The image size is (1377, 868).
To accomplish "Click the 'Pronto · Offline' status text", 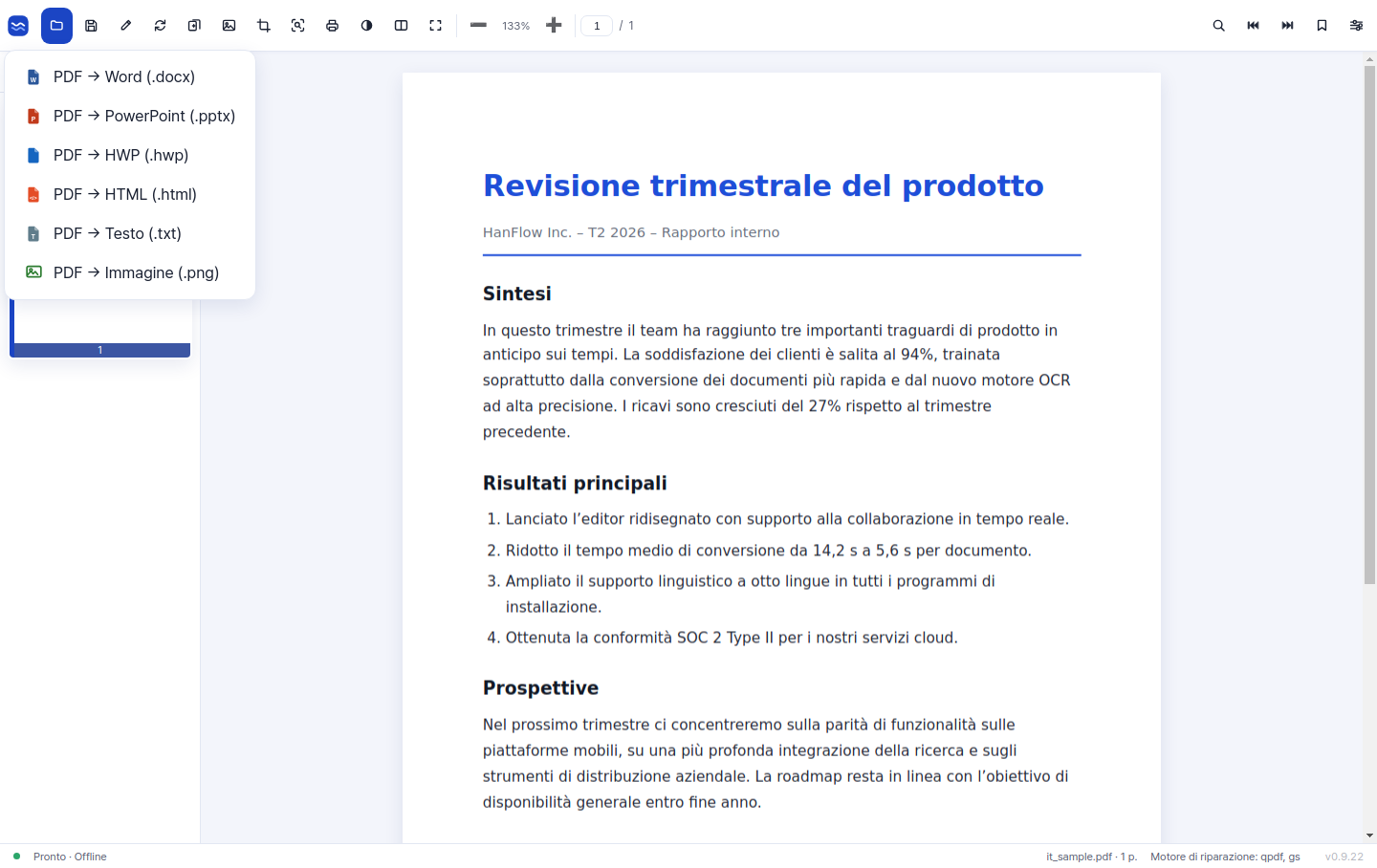I will pyautogui.click(x=70, y=857).
